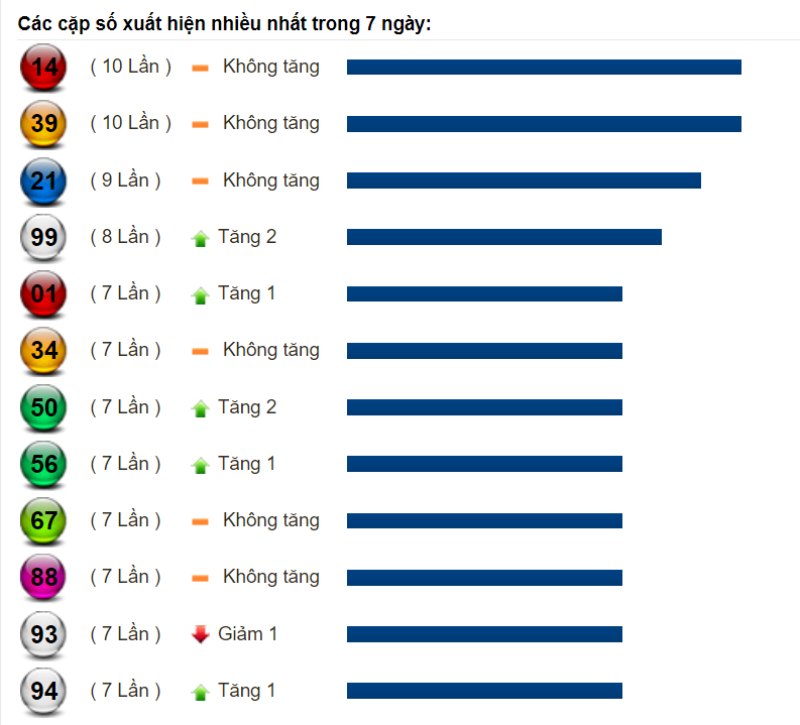Click "( 9 Lần )" count text
This screenshot has width=800, height=725.
tap(126, 181)
